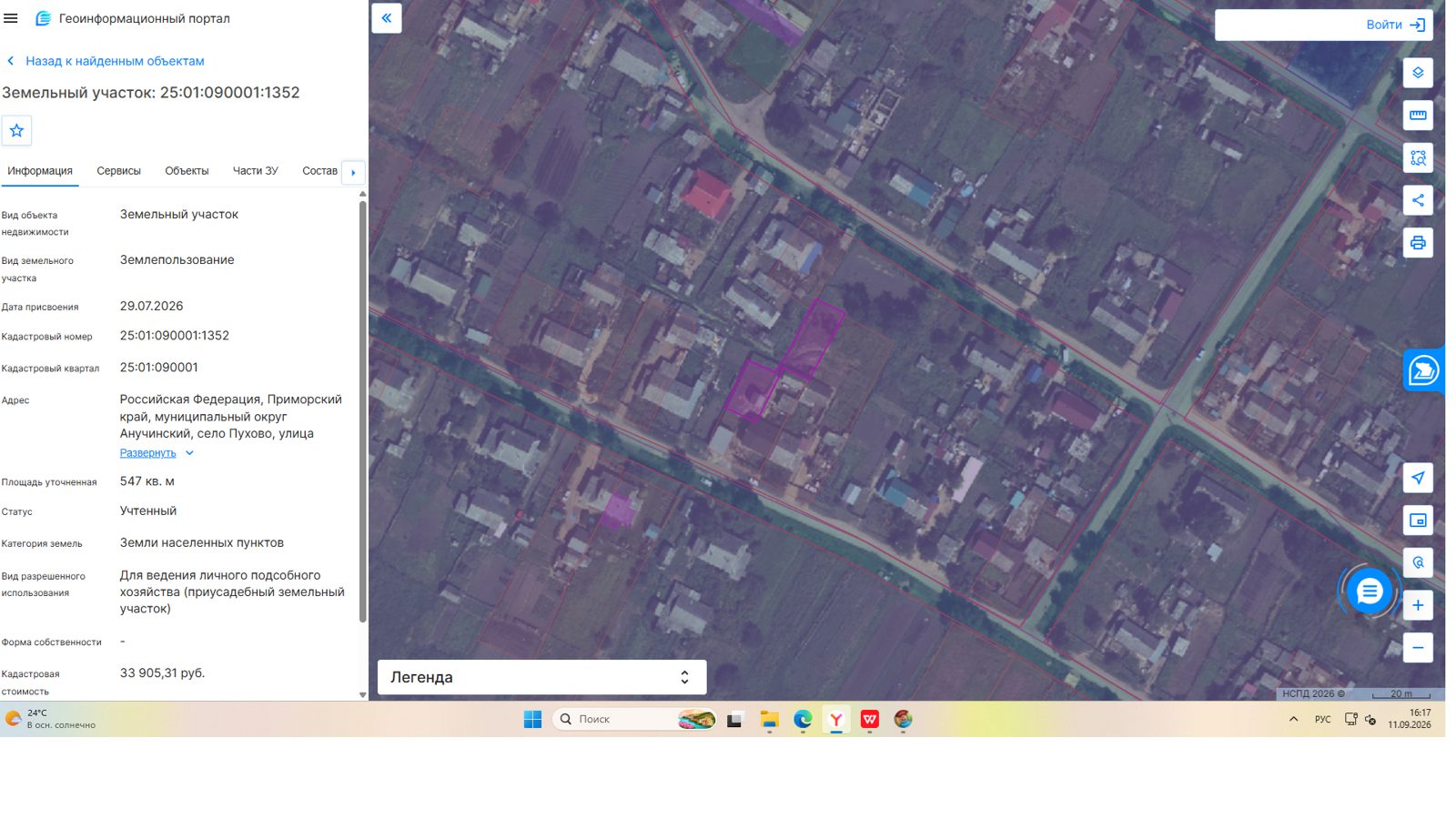Select the ruler measurement tool
This screenshot has width=1456, height=819.
coord(1418,116)
